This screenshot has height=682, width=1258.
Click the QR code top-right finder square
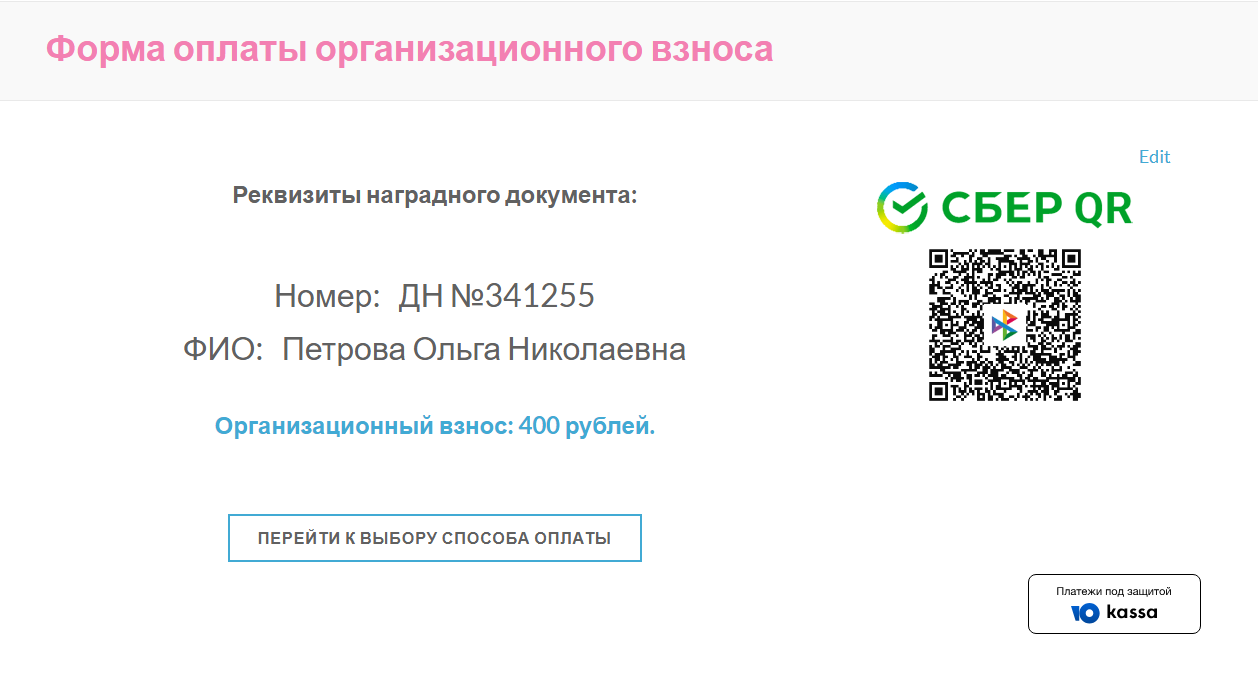tap(1071, 259)
